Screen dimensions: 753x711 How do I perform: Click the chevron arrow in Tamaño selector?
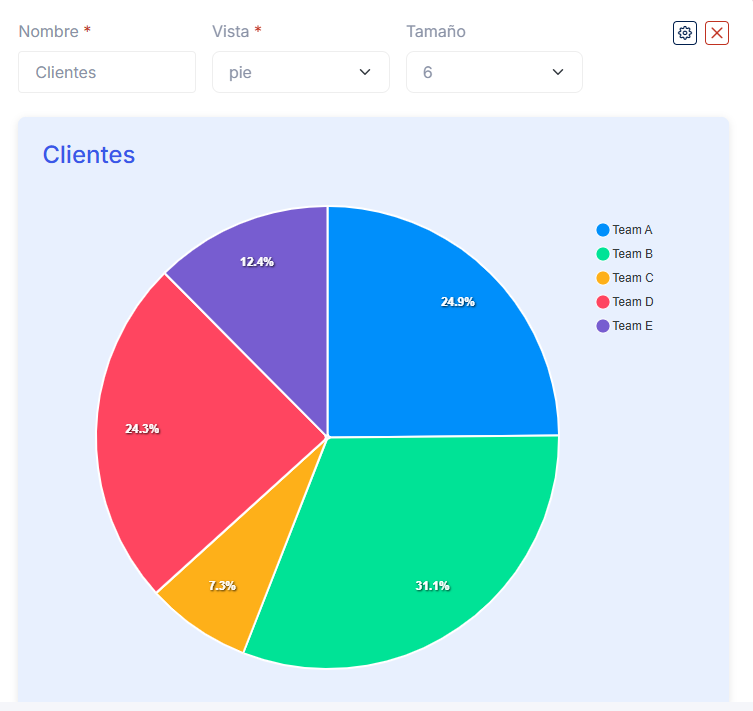[558, 72]
